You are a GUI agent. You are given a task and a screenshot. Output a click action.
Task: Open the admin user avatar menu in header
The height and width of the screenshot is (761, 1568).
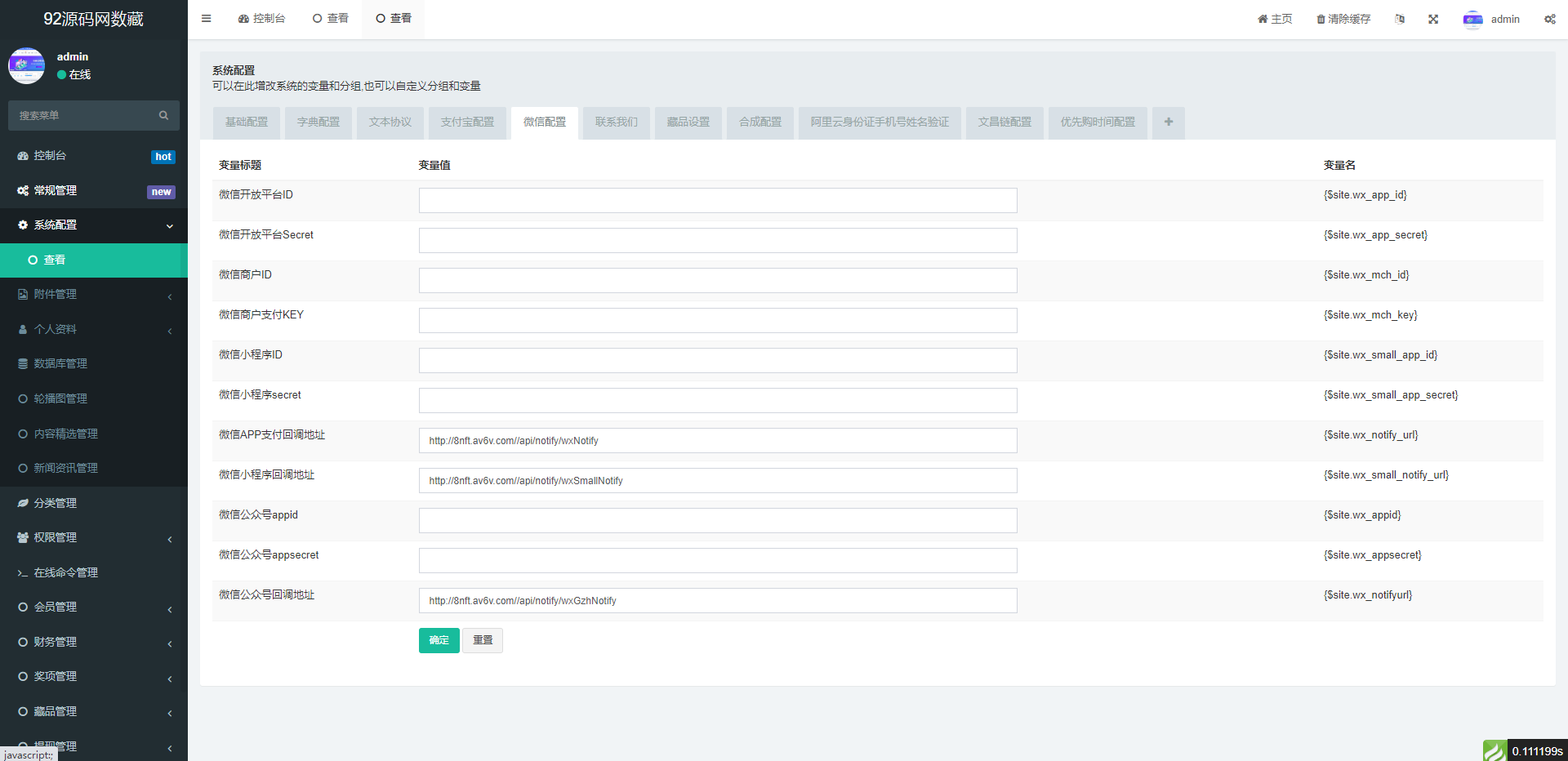(1491, 19)
